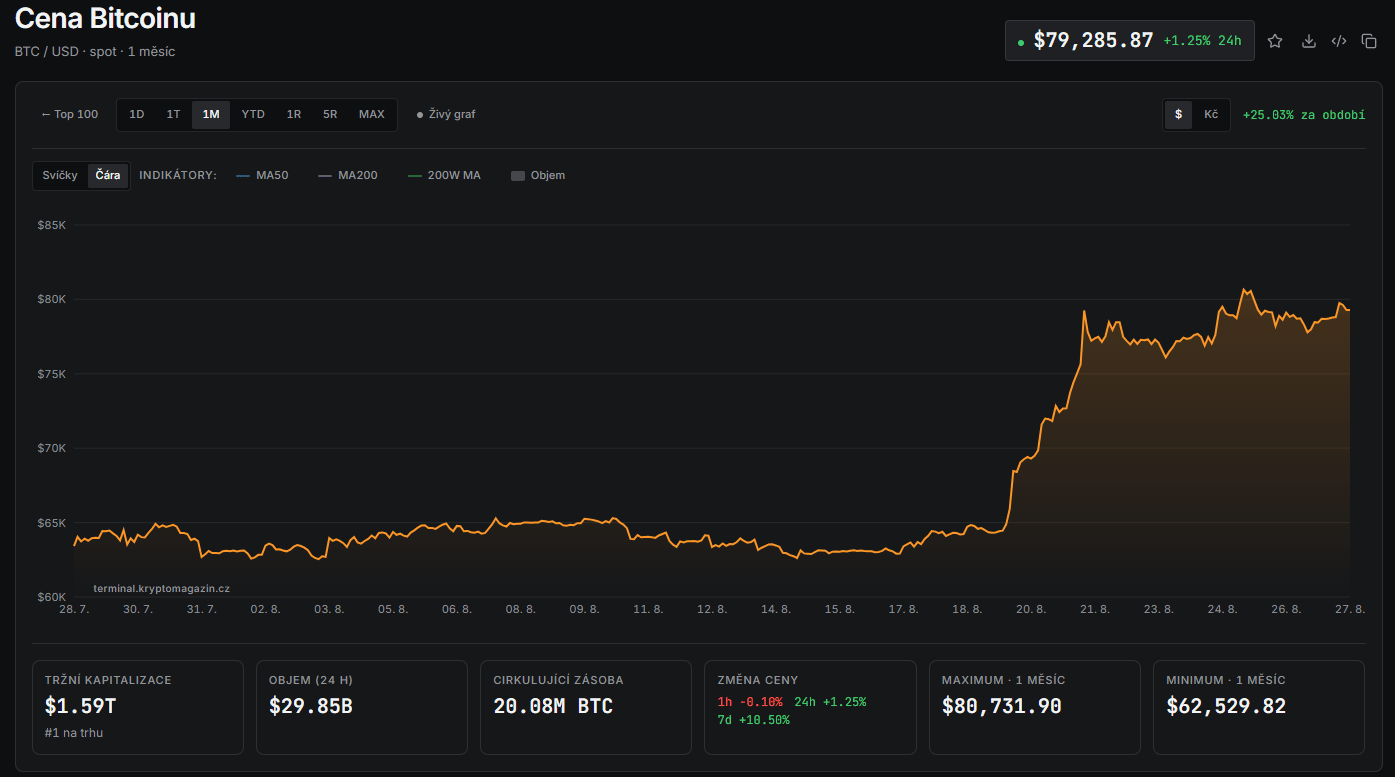Open the Tržní kapitalizace $1.59T card
This screenshot has width=1395, height=777.
click(x=138, y=707)
